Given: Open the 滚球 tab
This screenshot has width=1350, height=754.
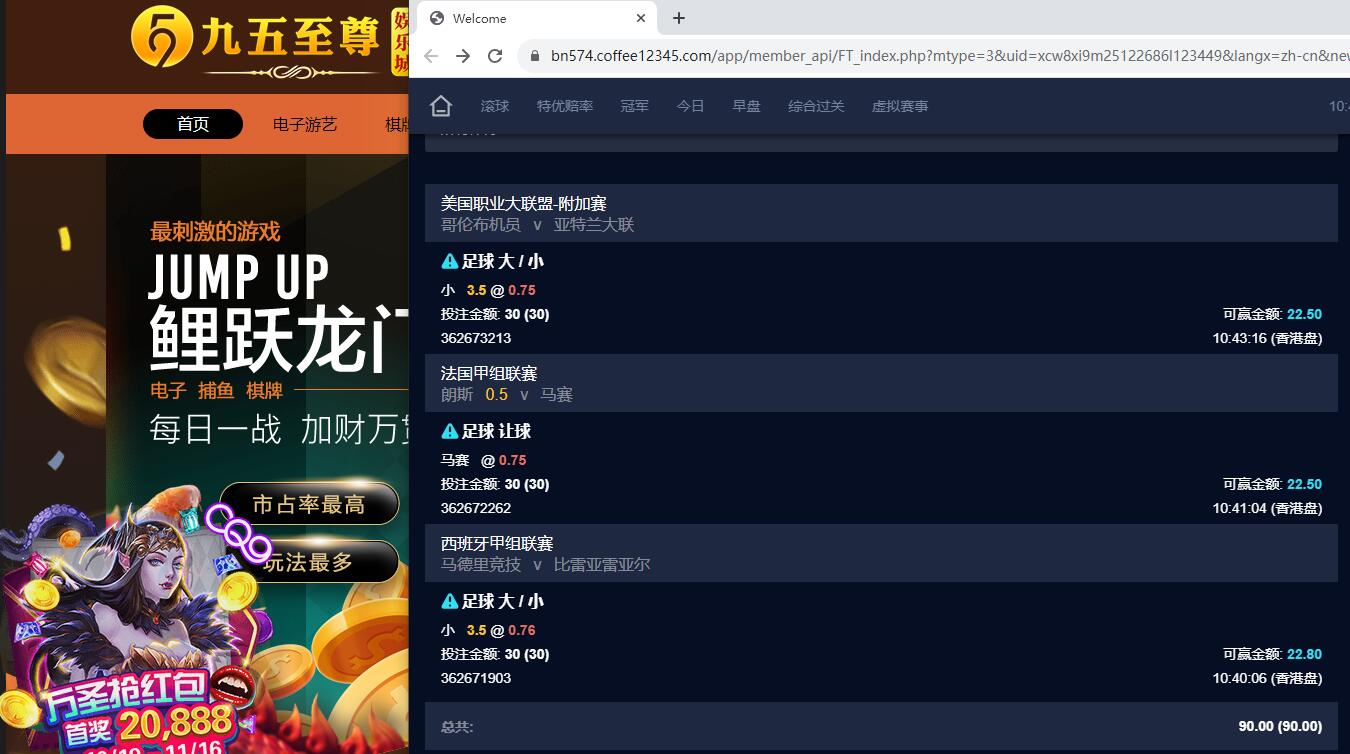Looking at the screenshot, I should coord(495,106).
